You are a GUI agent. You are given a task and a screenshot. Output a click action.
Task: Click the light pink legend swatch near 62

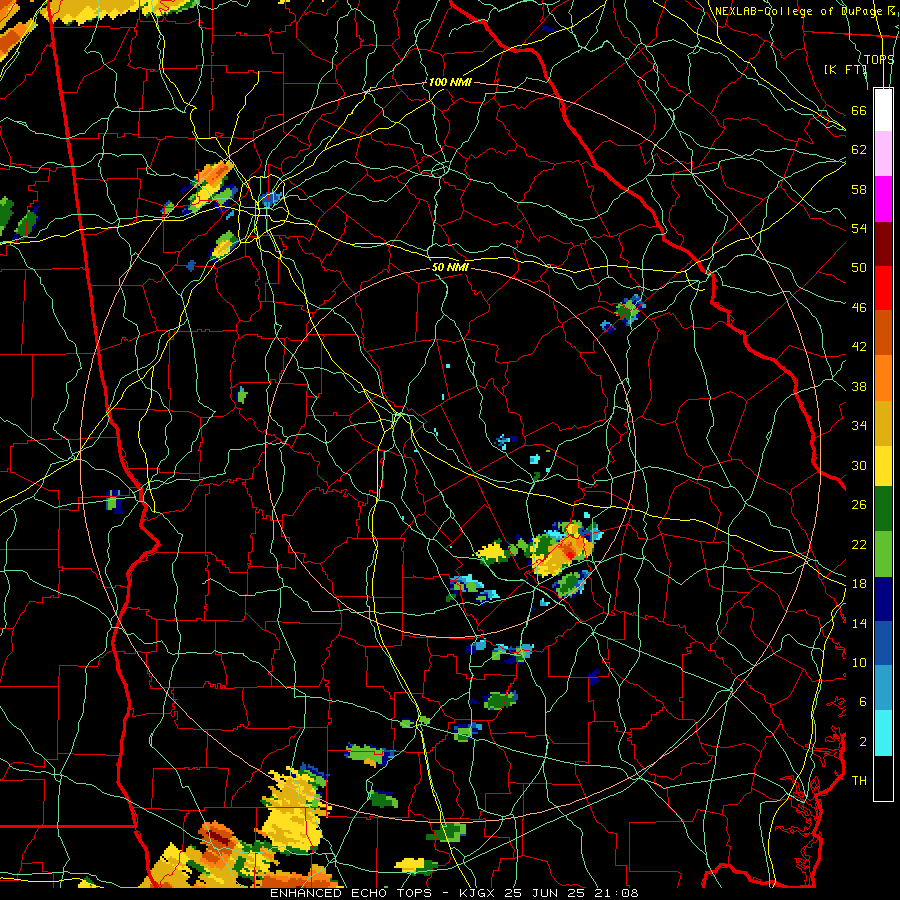tap(883, 154)
